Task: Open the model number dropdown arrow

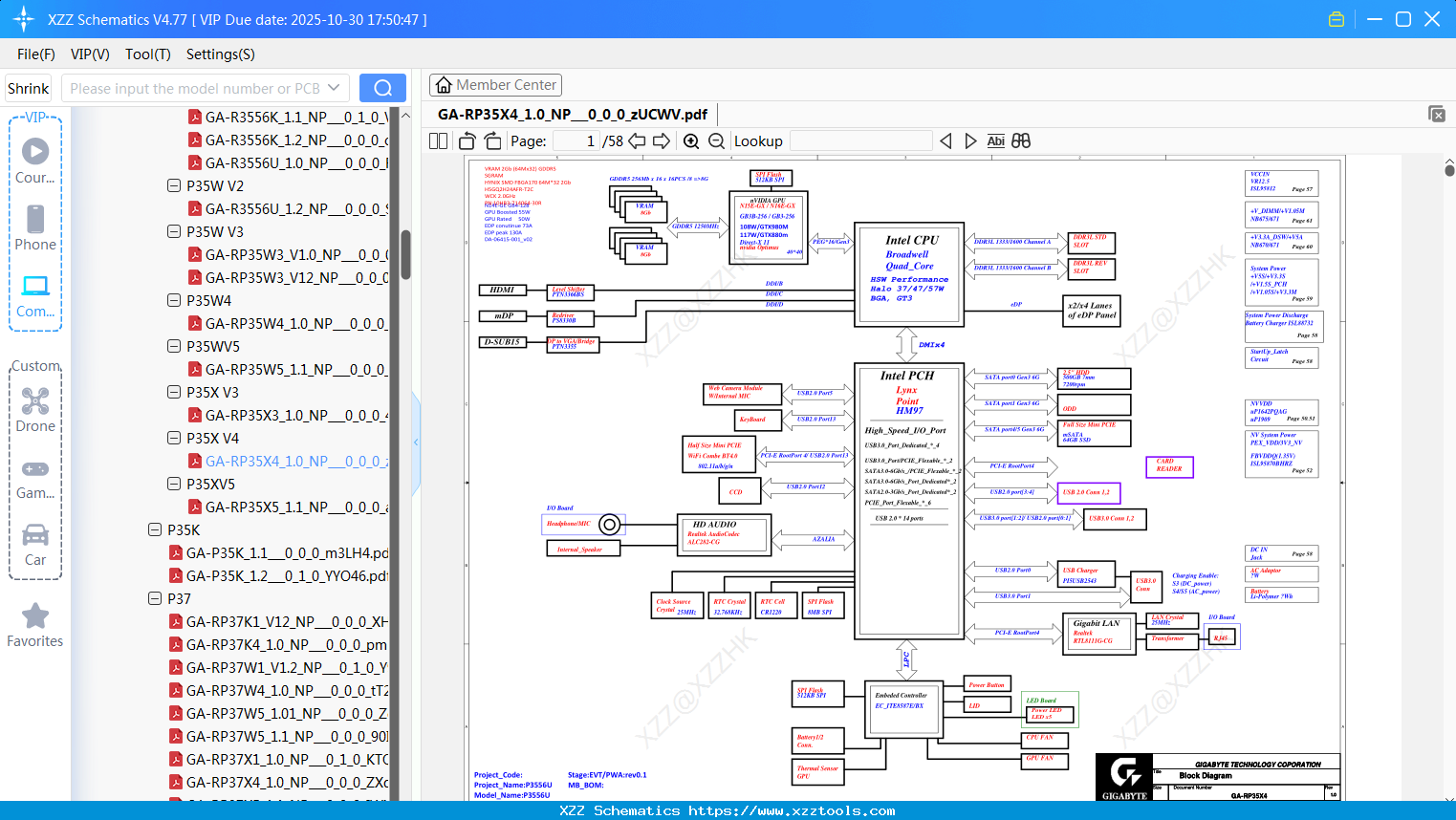Action: click(x=334, y=88)
